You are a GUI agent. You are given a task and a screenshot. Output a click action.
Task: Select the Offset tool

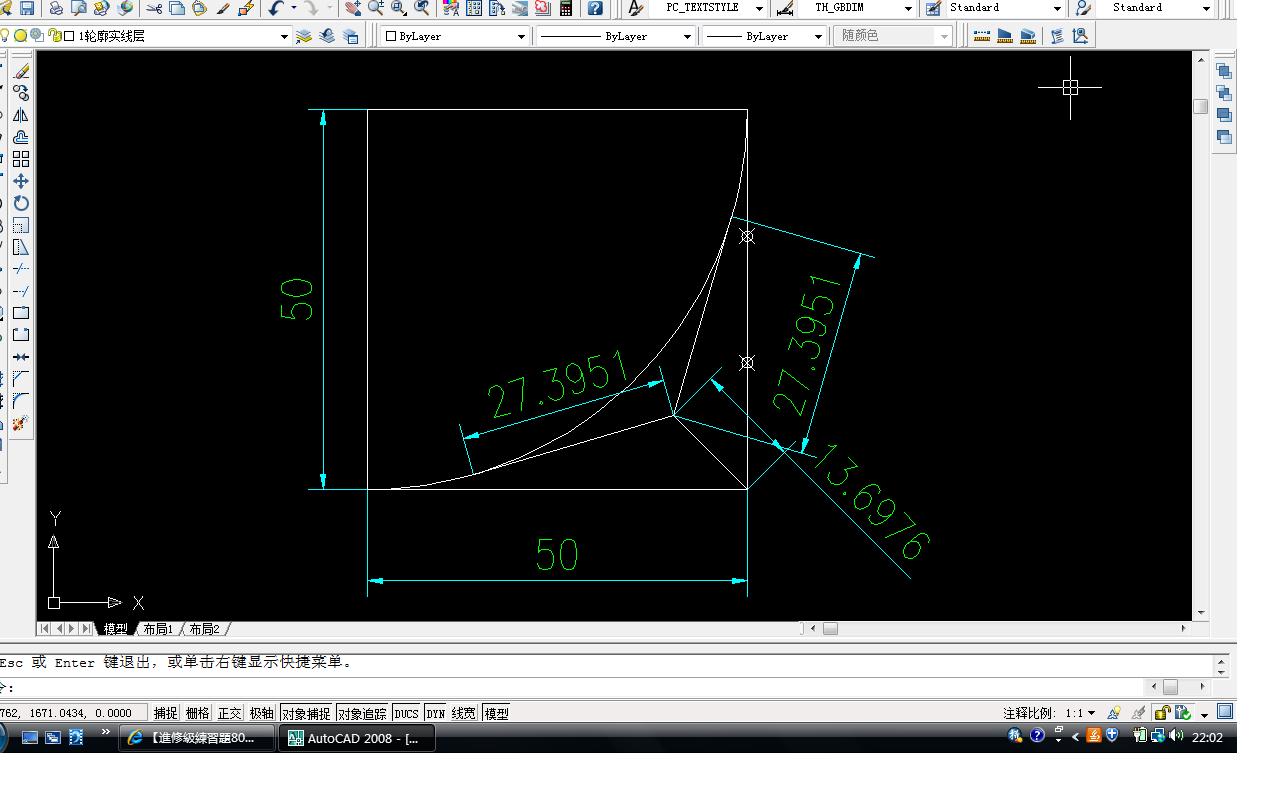tap(20, 137)
